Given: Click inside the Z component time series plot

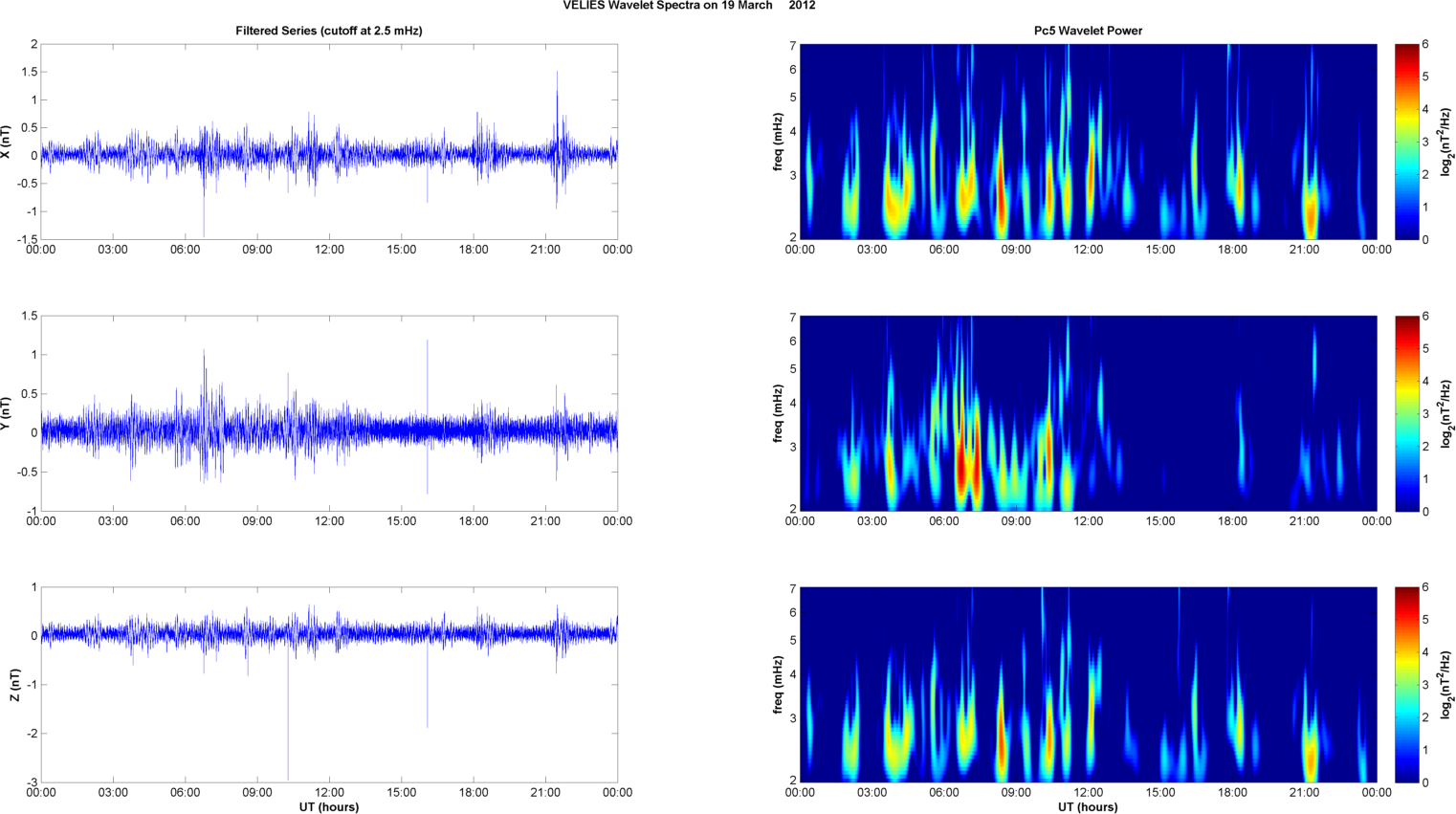Looking at the screenshot, I should coord(329,685).
